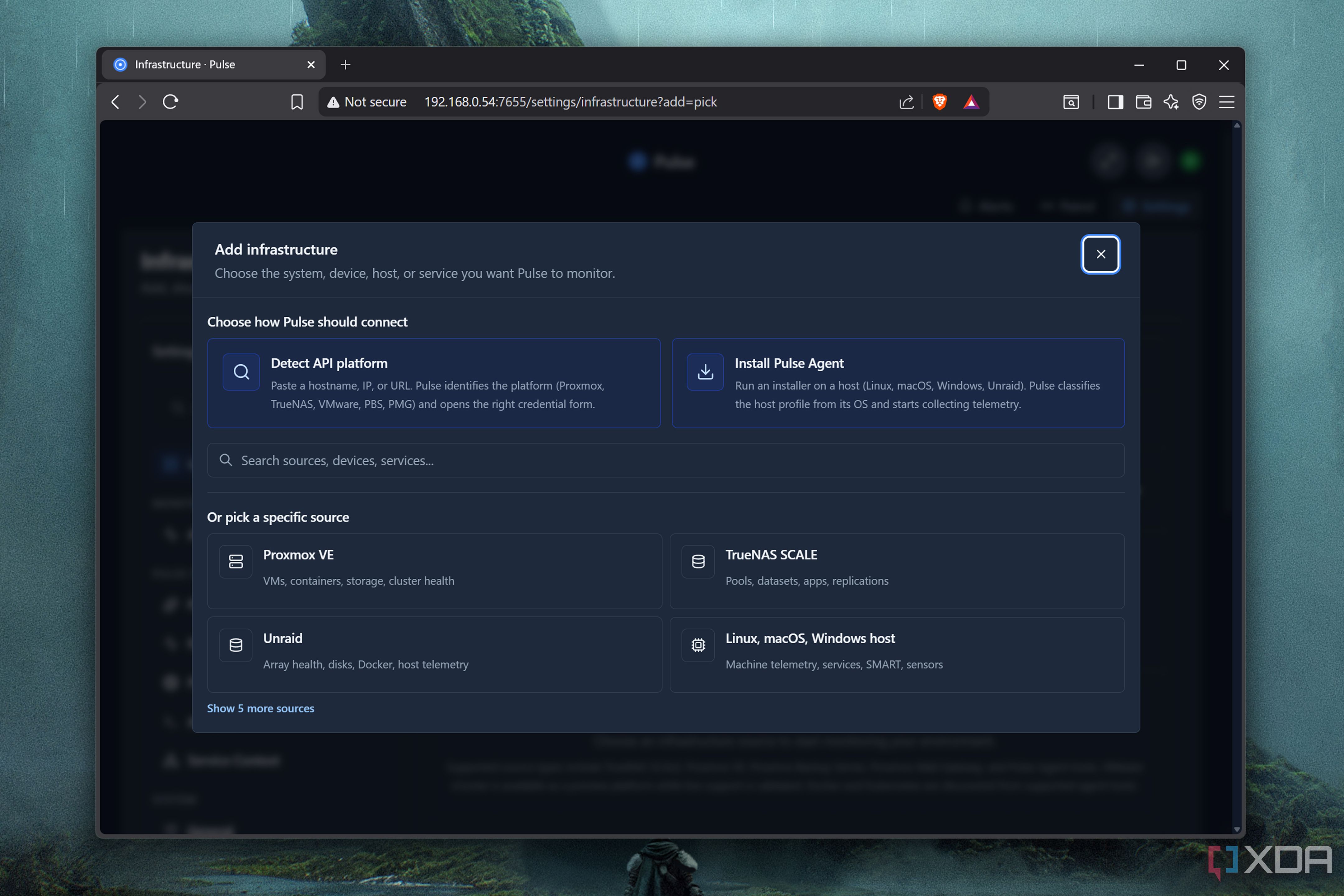Click 'Pools, datasets, apps, replications' text
Screen dimensions: 1344x896
807,581
